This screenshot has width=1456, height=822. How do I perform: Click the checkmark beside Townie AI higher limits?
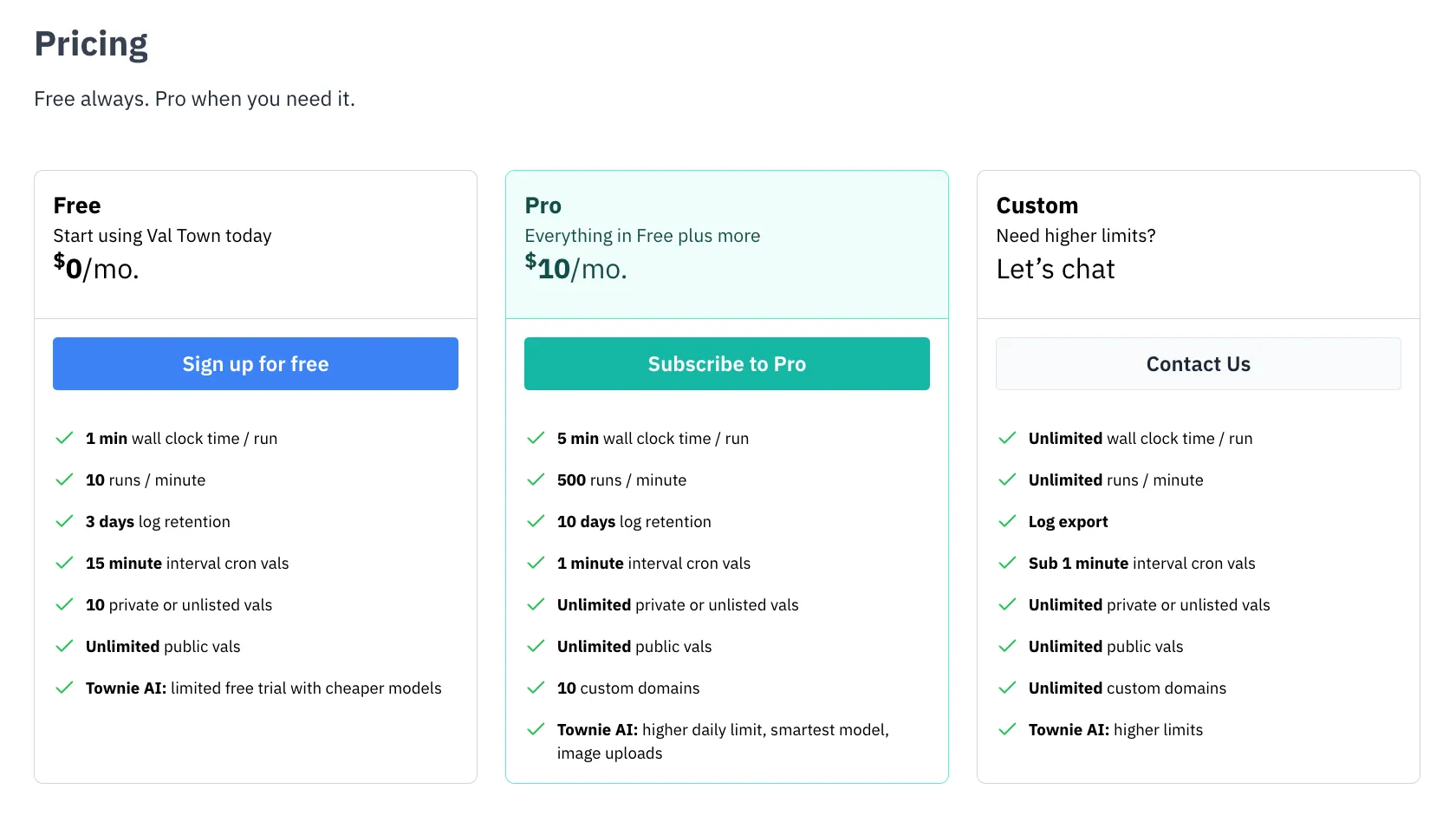pyautogui.click(x=1008, y=729)
